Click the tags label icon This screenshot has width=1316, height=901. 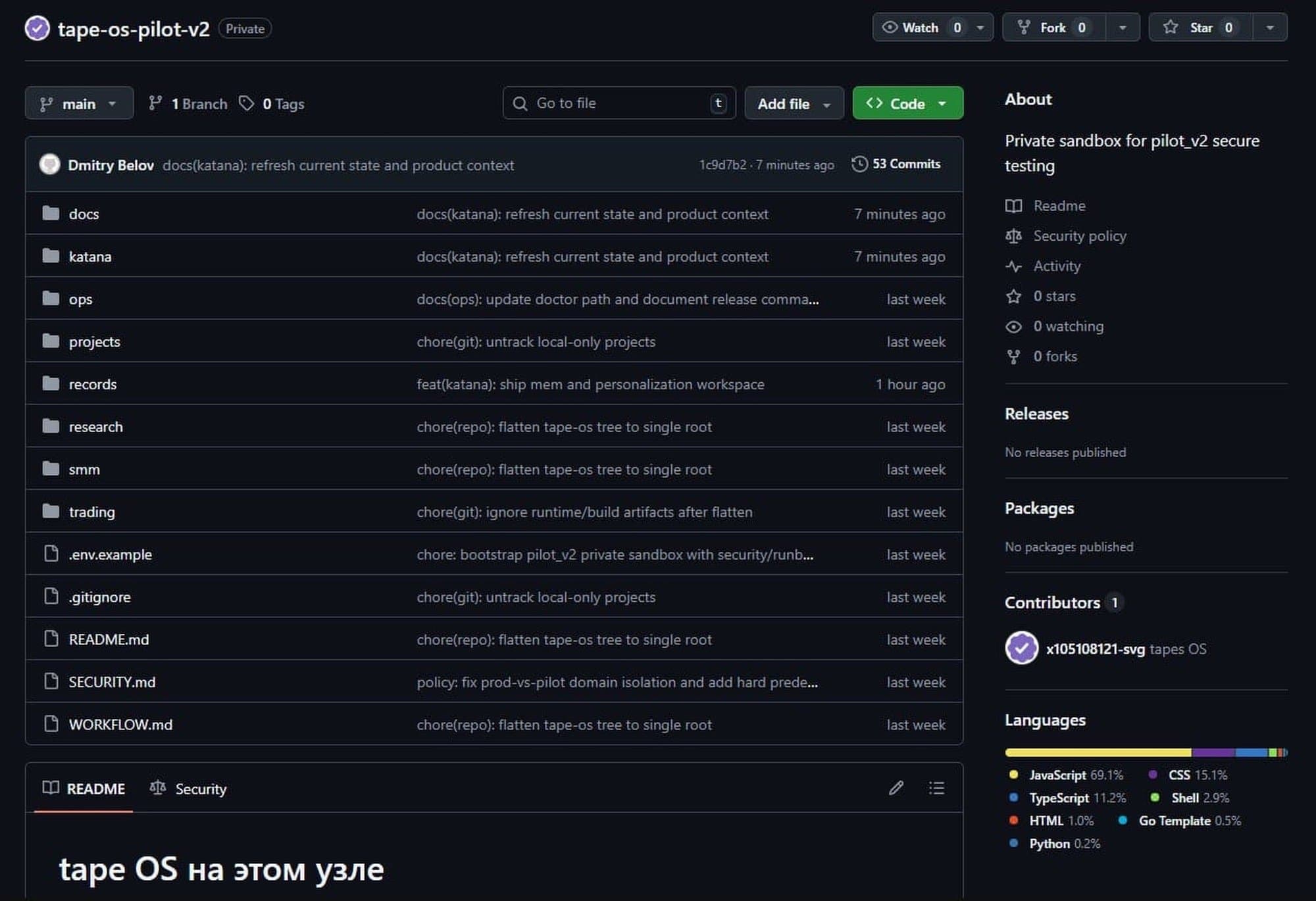246,103
